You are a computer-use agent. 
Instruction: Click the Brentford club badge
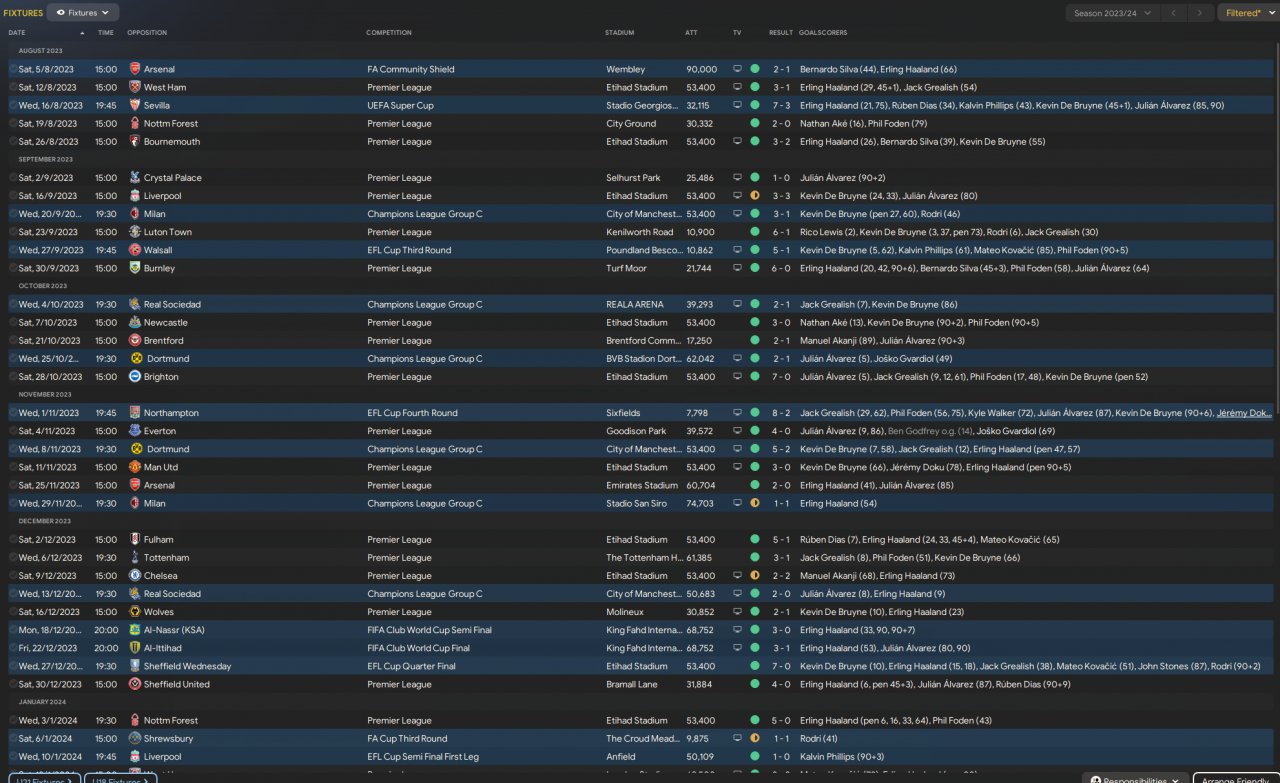[x=135, y=341]
